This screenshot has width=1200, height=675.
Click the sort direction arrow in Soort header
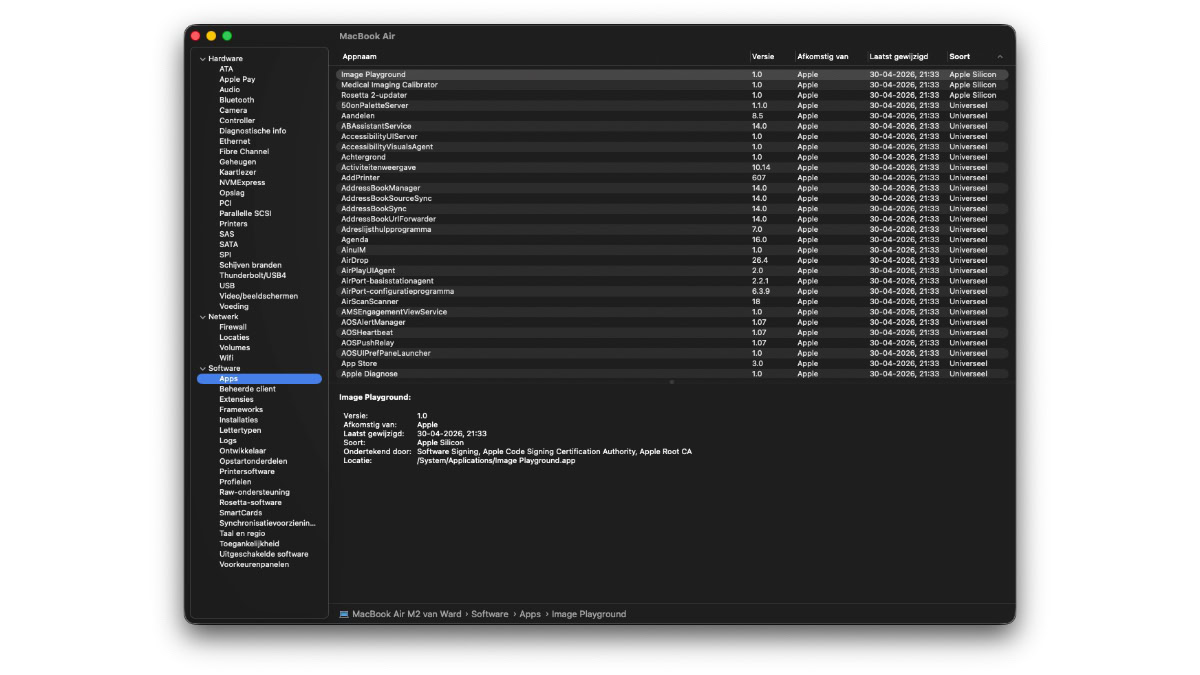pyautogui.click(x=1000, y=57)
